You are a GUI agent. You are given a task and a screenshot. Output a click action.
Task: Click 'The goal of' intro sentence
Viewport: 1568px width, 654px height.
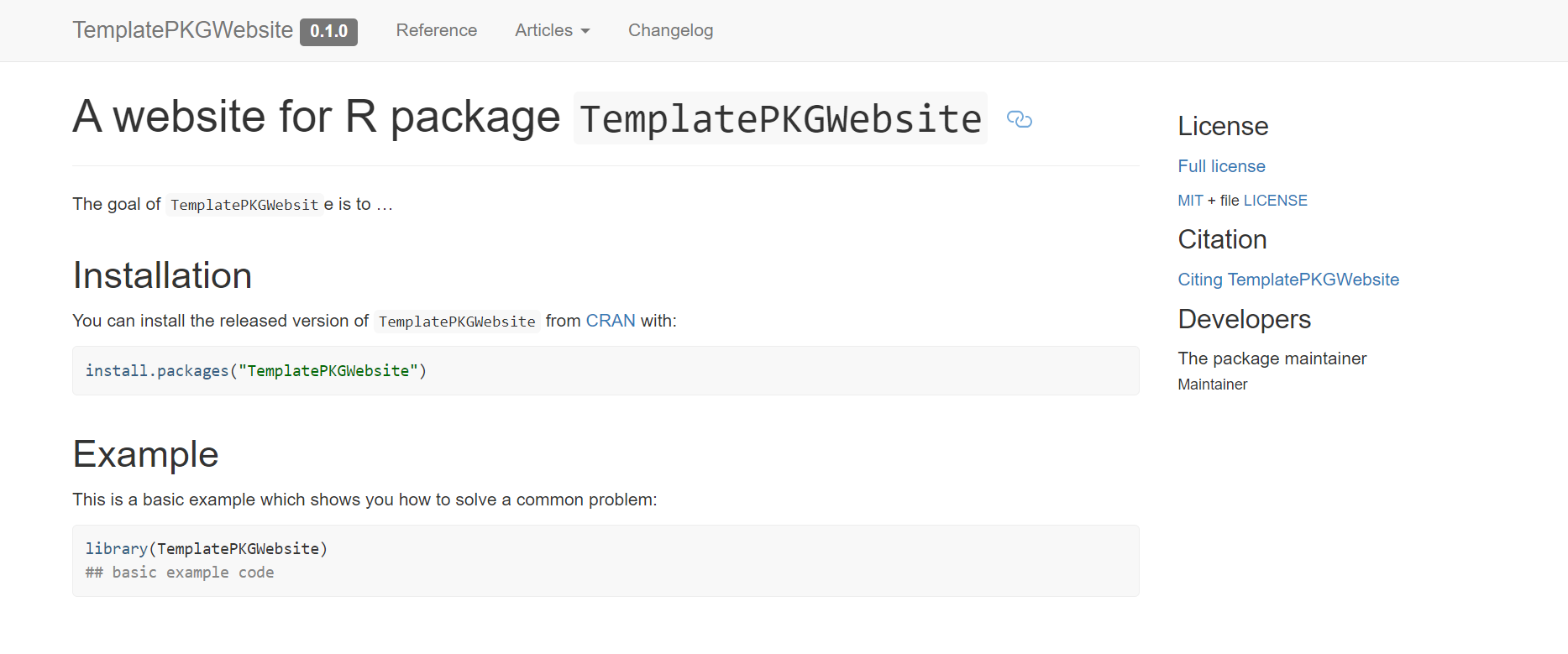[233, 204]
